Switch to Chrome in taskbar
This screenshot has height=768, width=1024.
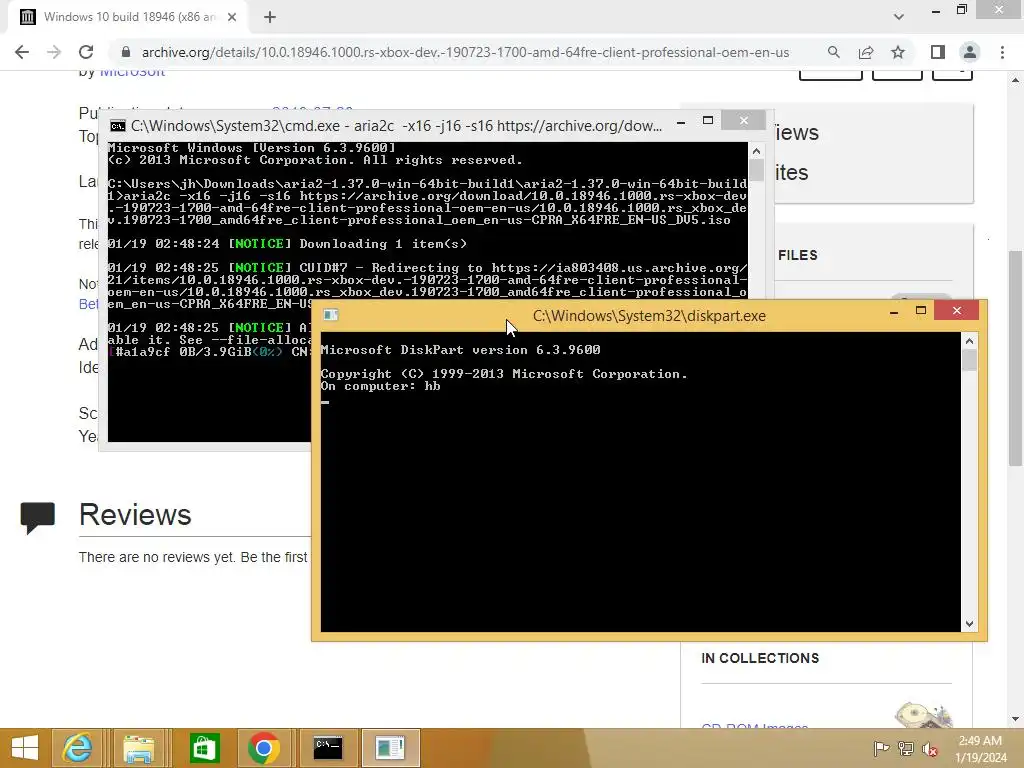264,748
